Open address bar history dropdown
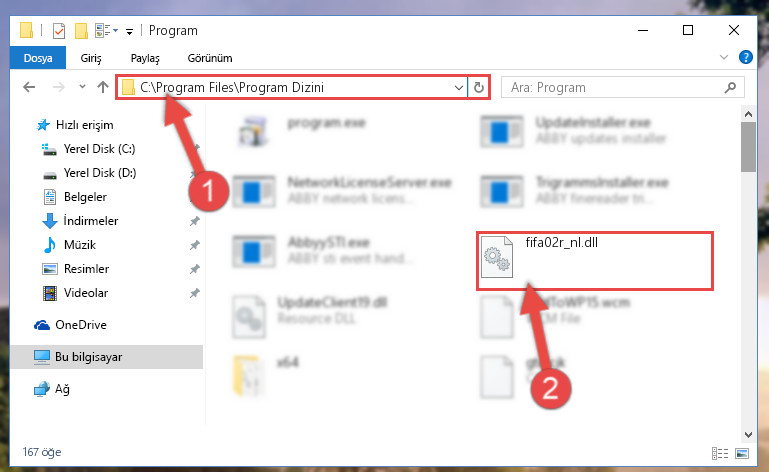769x472 pixels. point(459,88)
